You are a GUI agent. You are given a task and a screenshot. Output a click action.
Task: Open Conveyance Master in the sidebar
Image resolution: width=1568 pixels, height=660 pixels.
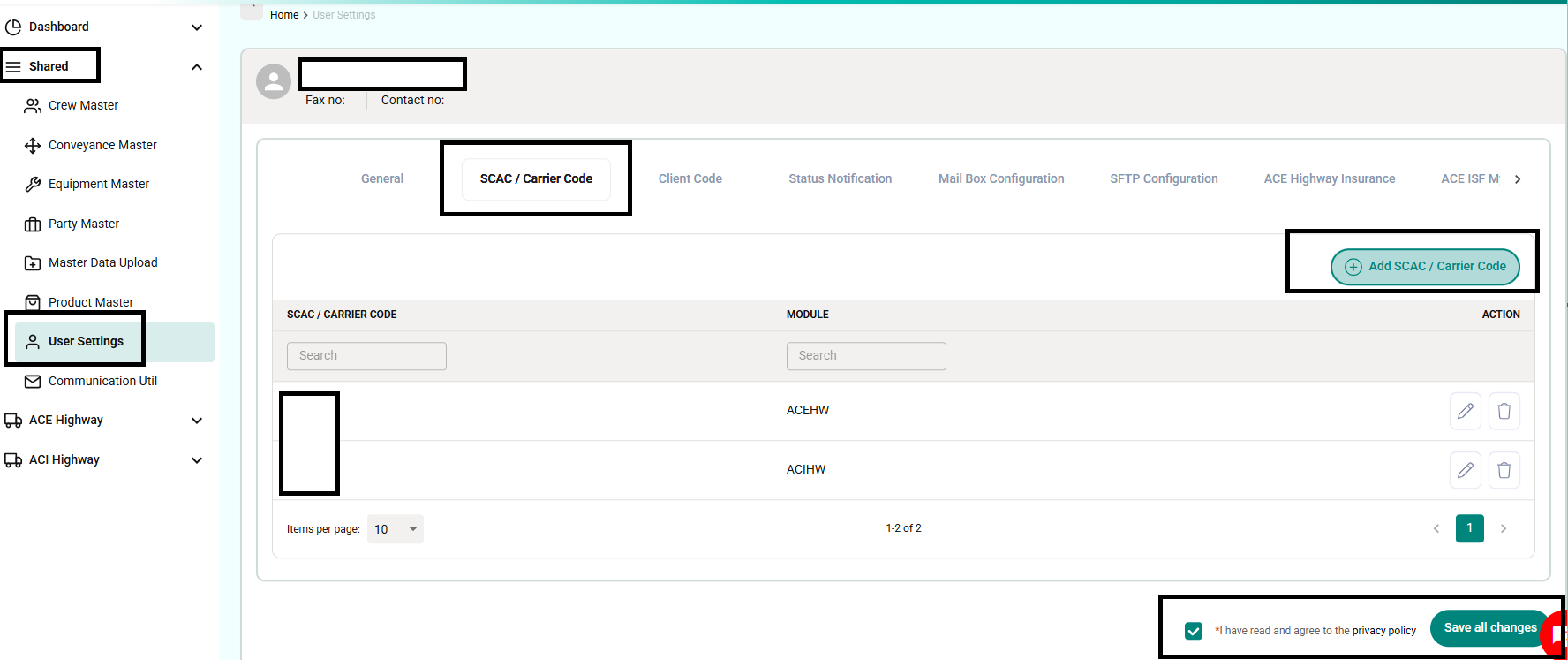pyautogui.click(x=102, y=145)
